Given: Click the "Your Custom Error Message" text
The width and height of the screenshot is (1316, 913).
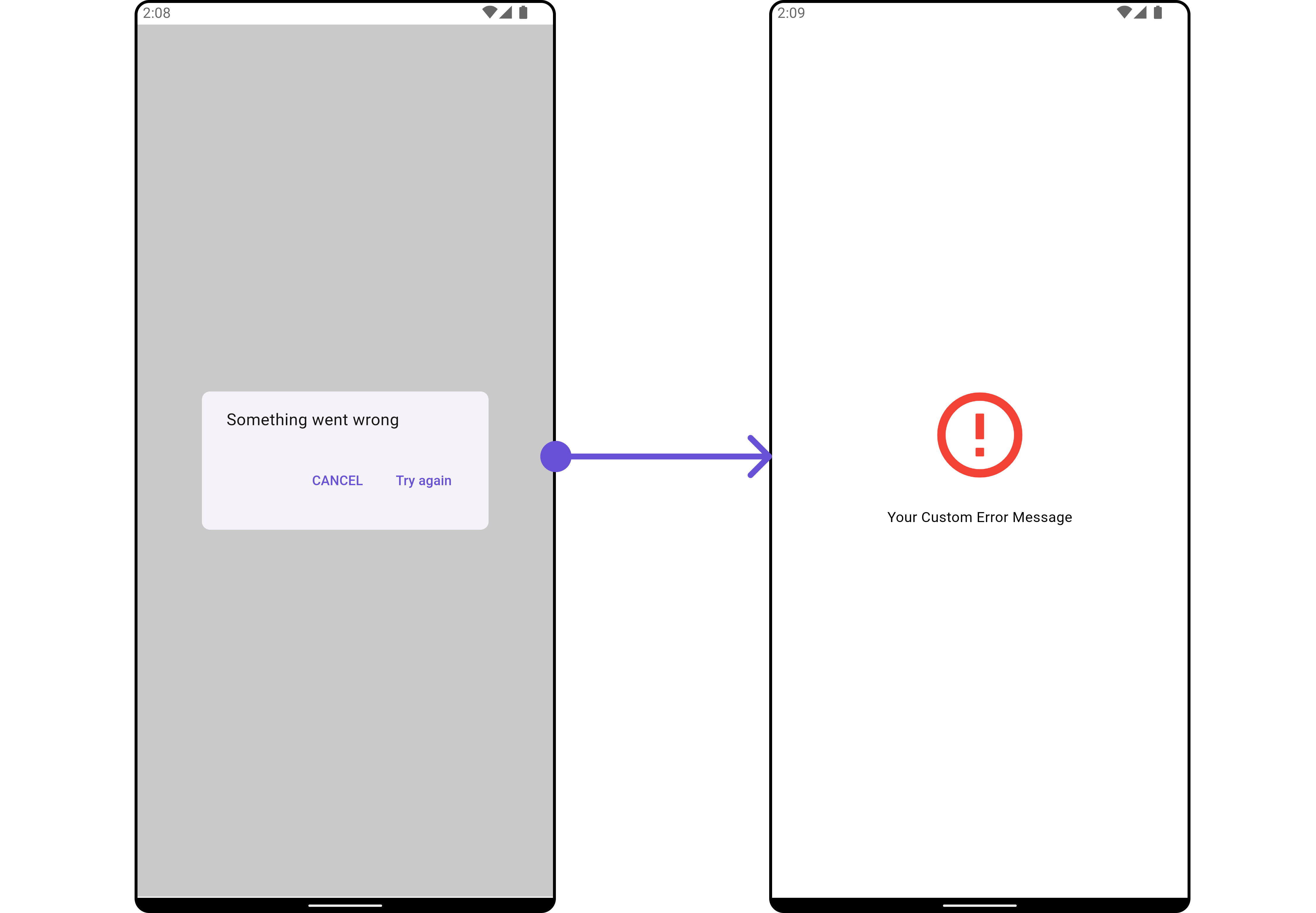Looking at the screenshot, I should click(x=979, y=517).
